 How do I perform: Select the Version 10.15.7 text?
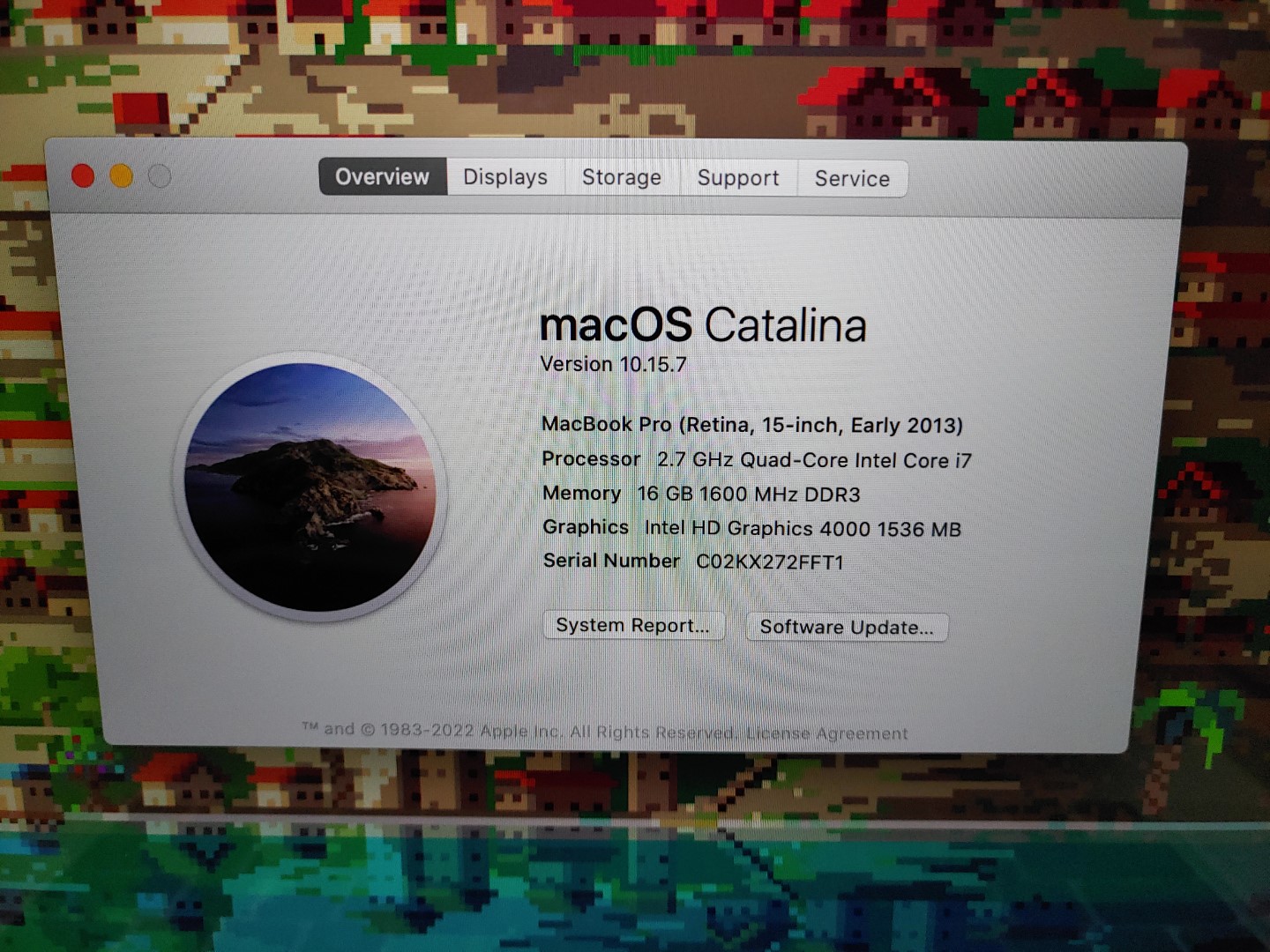click(x=613, y=364)
